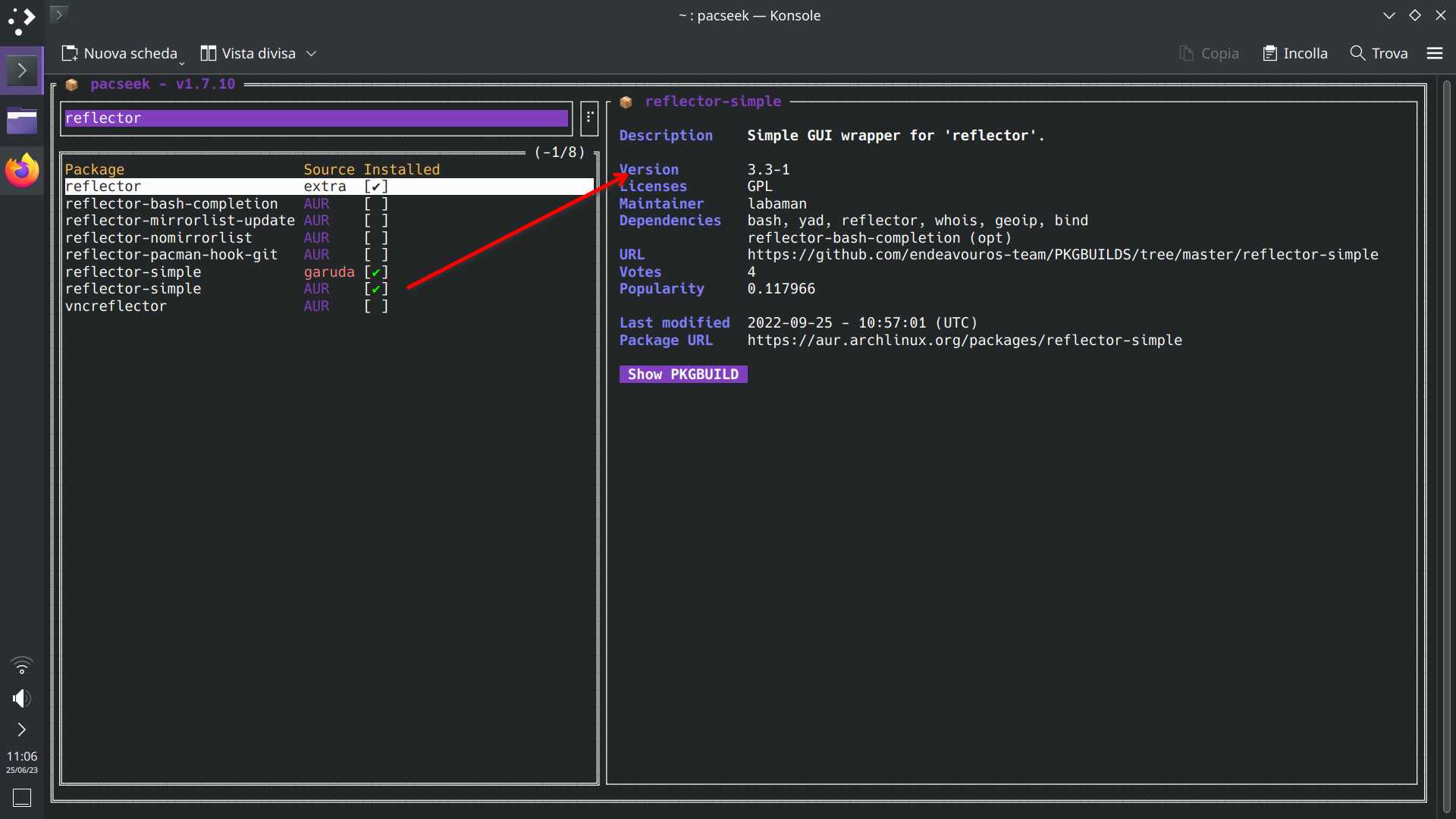Toggle installed checkbox for vncreflector
Screen dimensions: 1456x819
(x=376, y=306)
